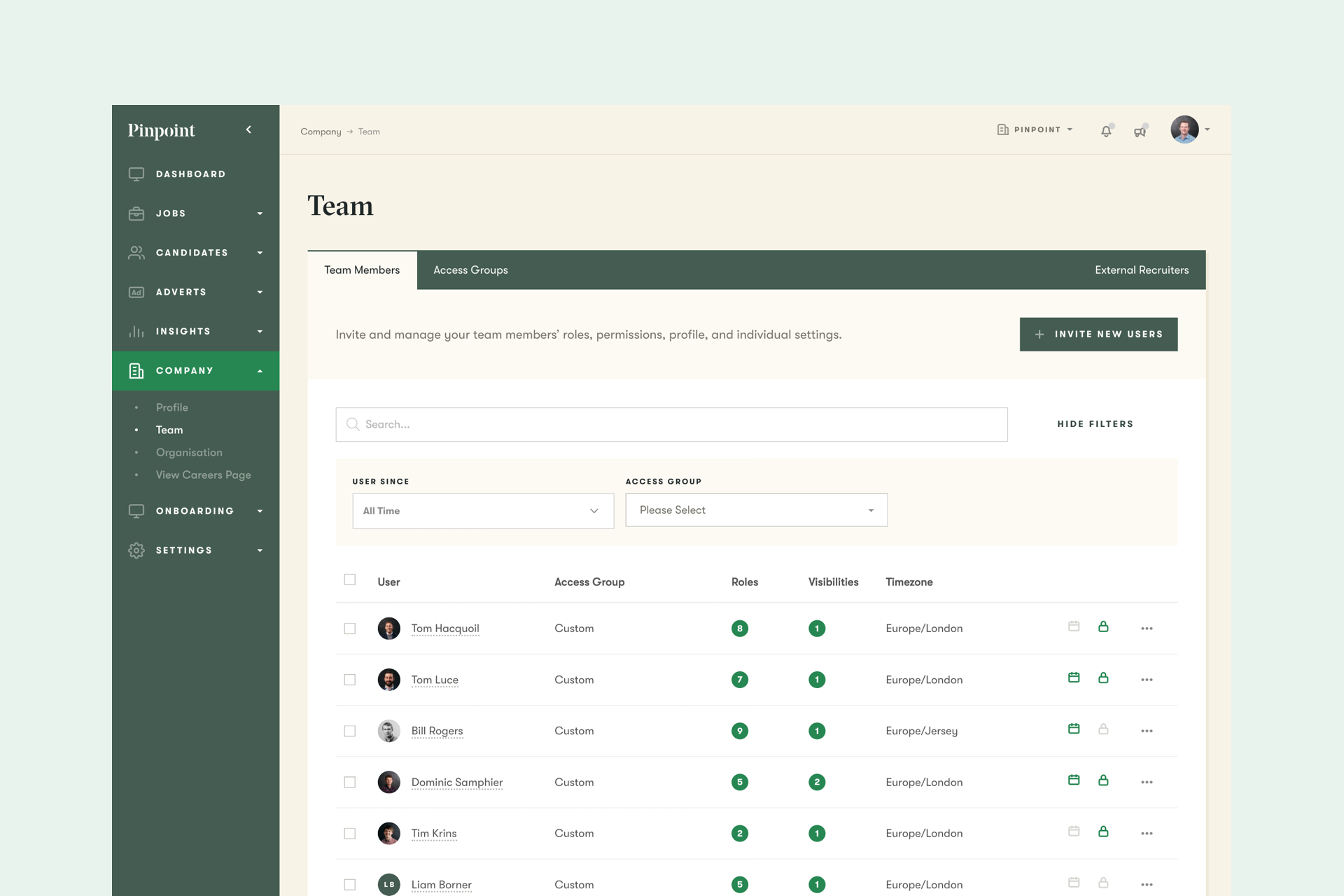Screen dimensions: 1344x896
Task: Click the announcements megaphone icon
Action: pos(1140,131)
